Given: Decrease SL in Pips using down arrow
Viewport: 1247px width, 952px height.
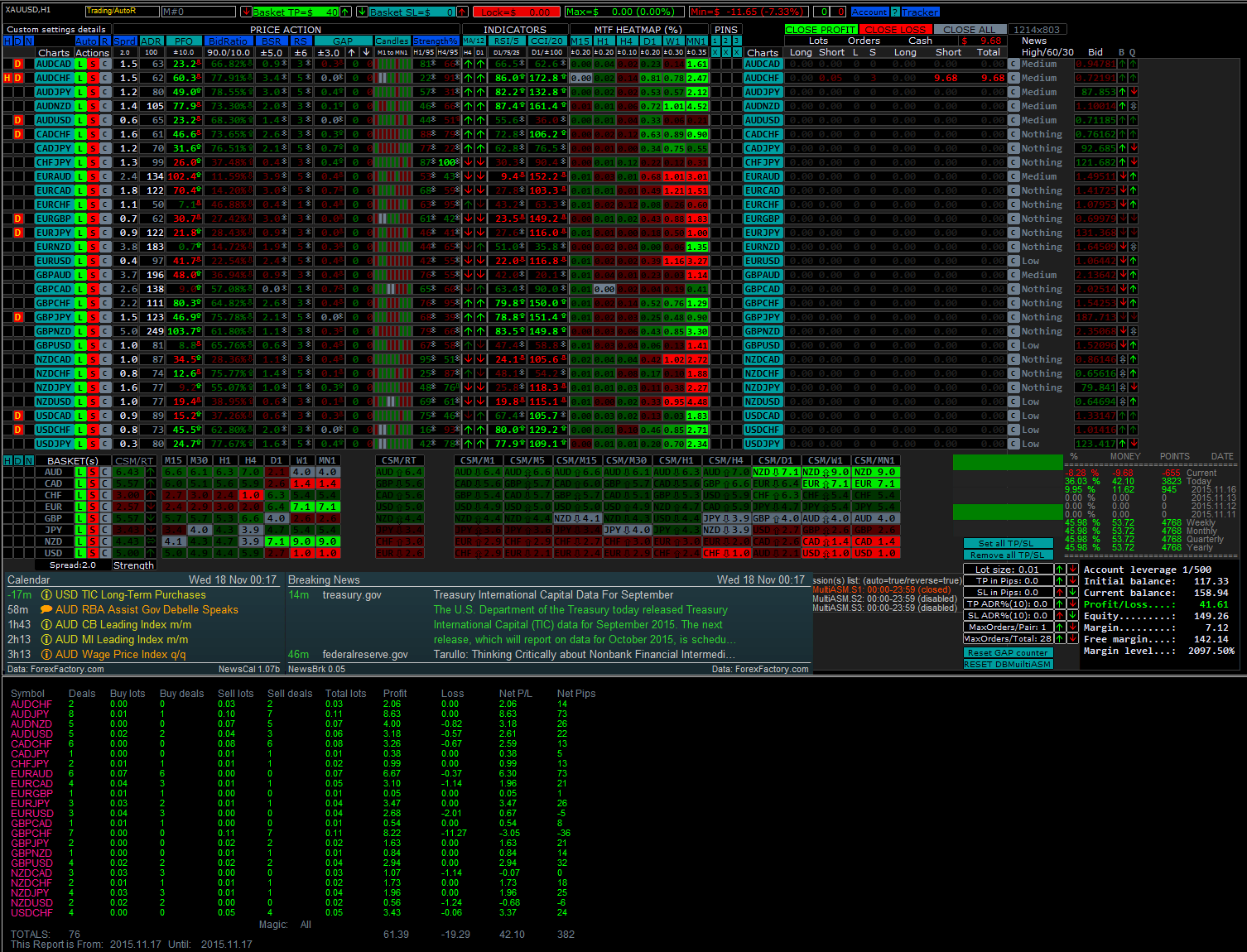Looking at the screenshot, I should click(1072, 593).
